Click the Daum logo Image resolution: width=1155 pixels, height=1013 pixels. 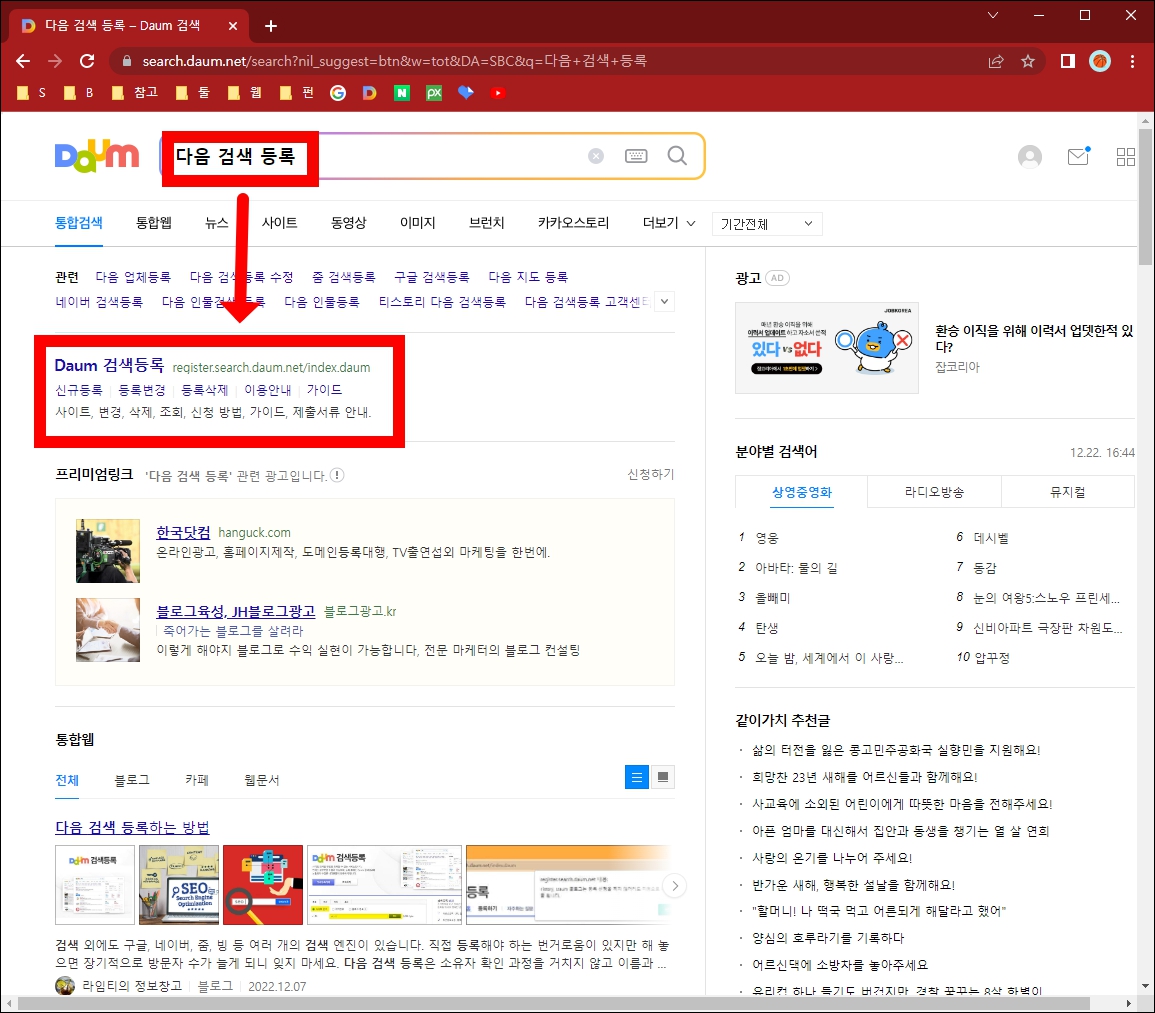[96, 155]
